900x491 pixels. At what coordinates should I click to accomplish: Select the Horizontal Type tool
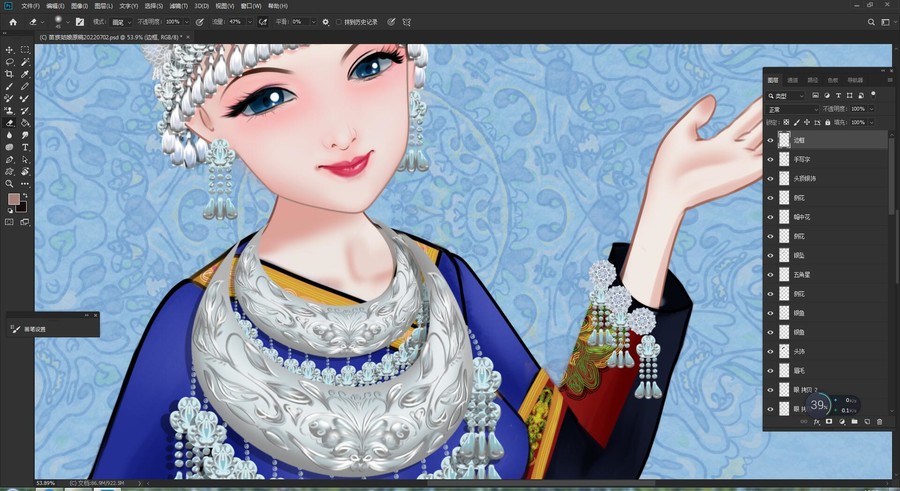pyautogui.click(x=25, y=148)
